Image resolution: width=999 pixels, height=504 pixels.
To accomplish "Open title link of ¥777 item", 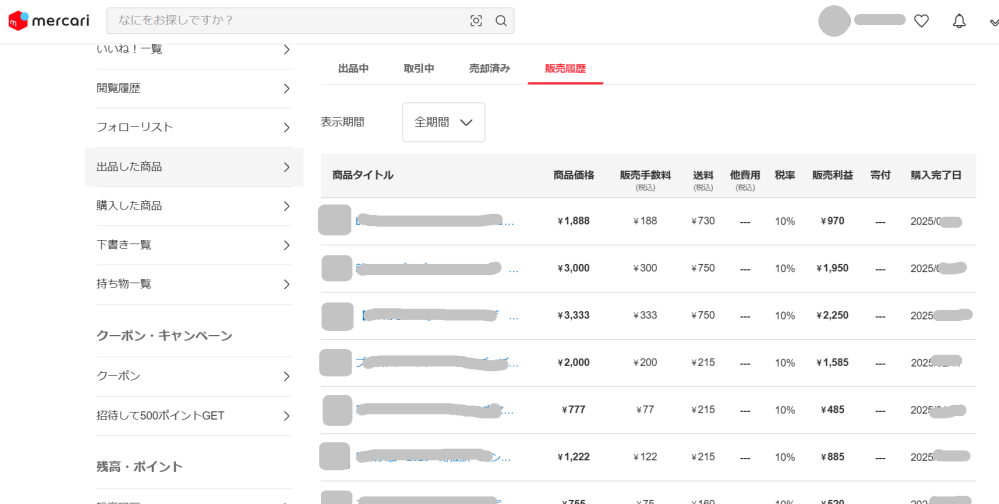I will 435,410.
